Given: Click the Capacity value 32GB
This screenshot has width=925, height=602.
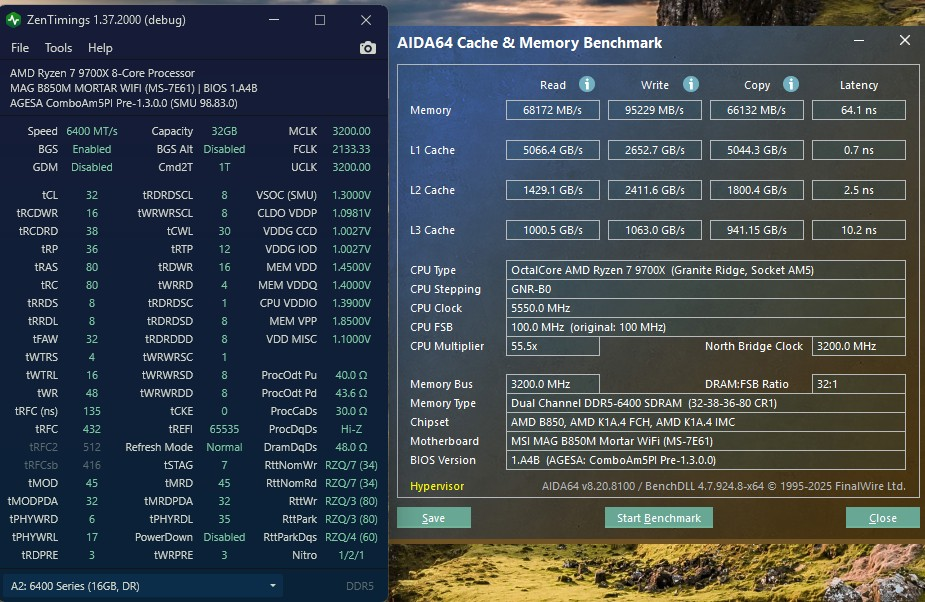Looking at the screenshot, I should click(224, 131).
